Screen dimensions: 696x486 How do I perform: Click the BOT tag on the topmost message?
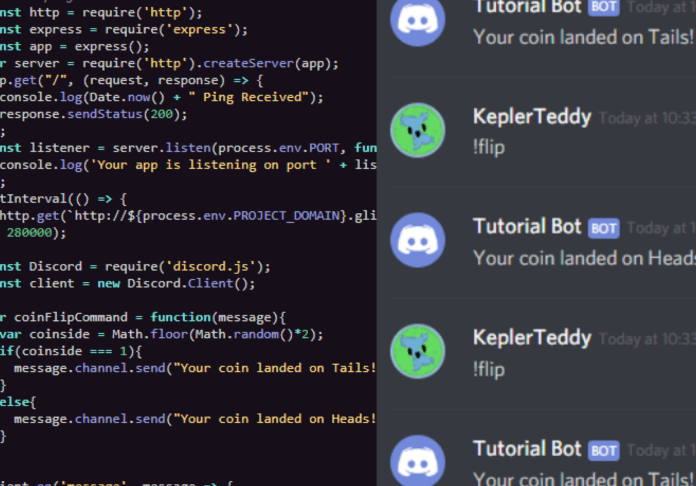603,7
